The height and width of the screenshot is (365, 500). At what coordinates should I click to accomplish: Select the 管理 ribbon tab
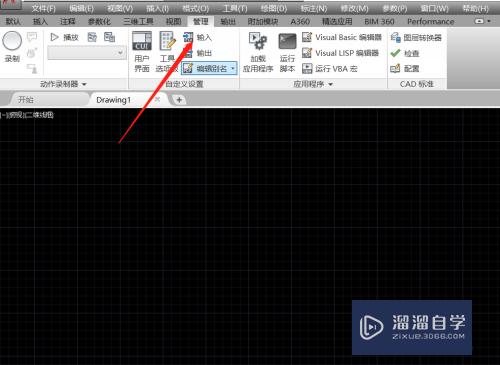[201, 22]
